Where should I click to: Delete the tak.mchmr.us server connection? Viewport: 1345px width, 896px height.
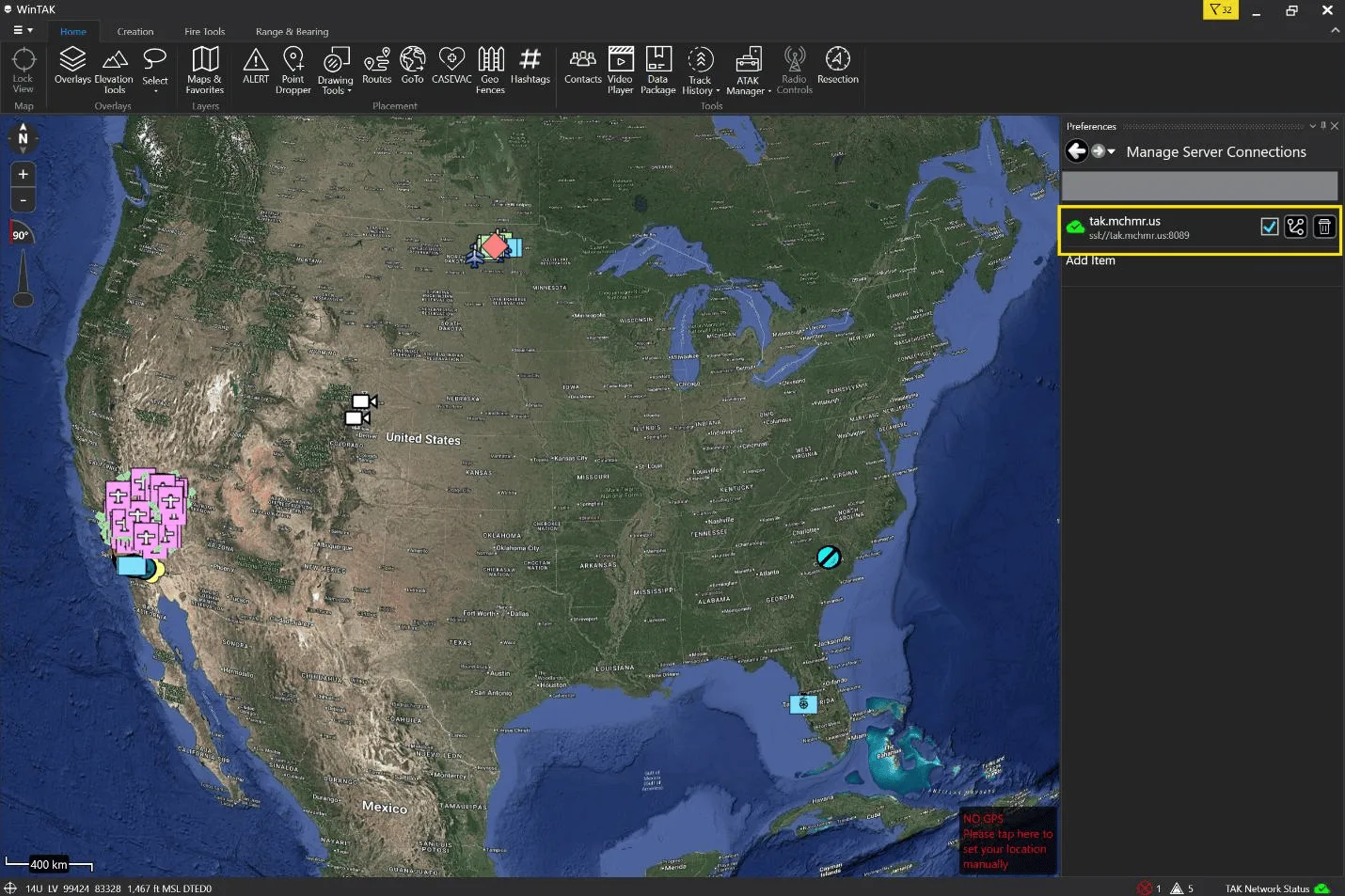point(1324,227)
